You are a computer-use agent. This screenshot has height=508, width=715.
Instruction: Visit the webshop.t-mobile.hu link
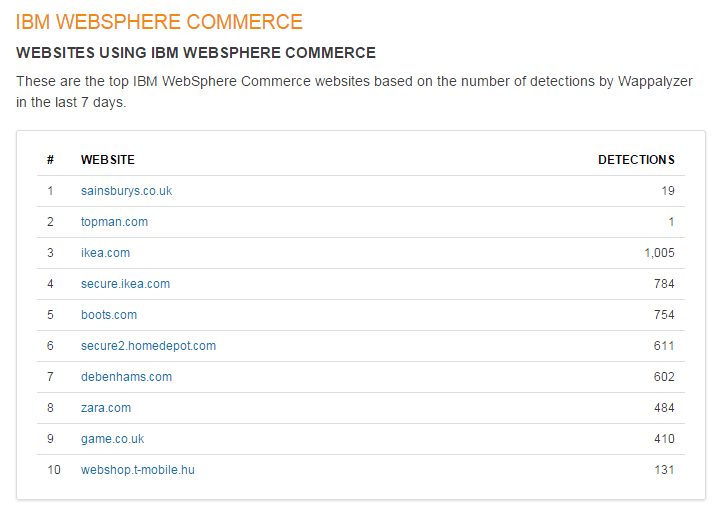click(138, 470)
